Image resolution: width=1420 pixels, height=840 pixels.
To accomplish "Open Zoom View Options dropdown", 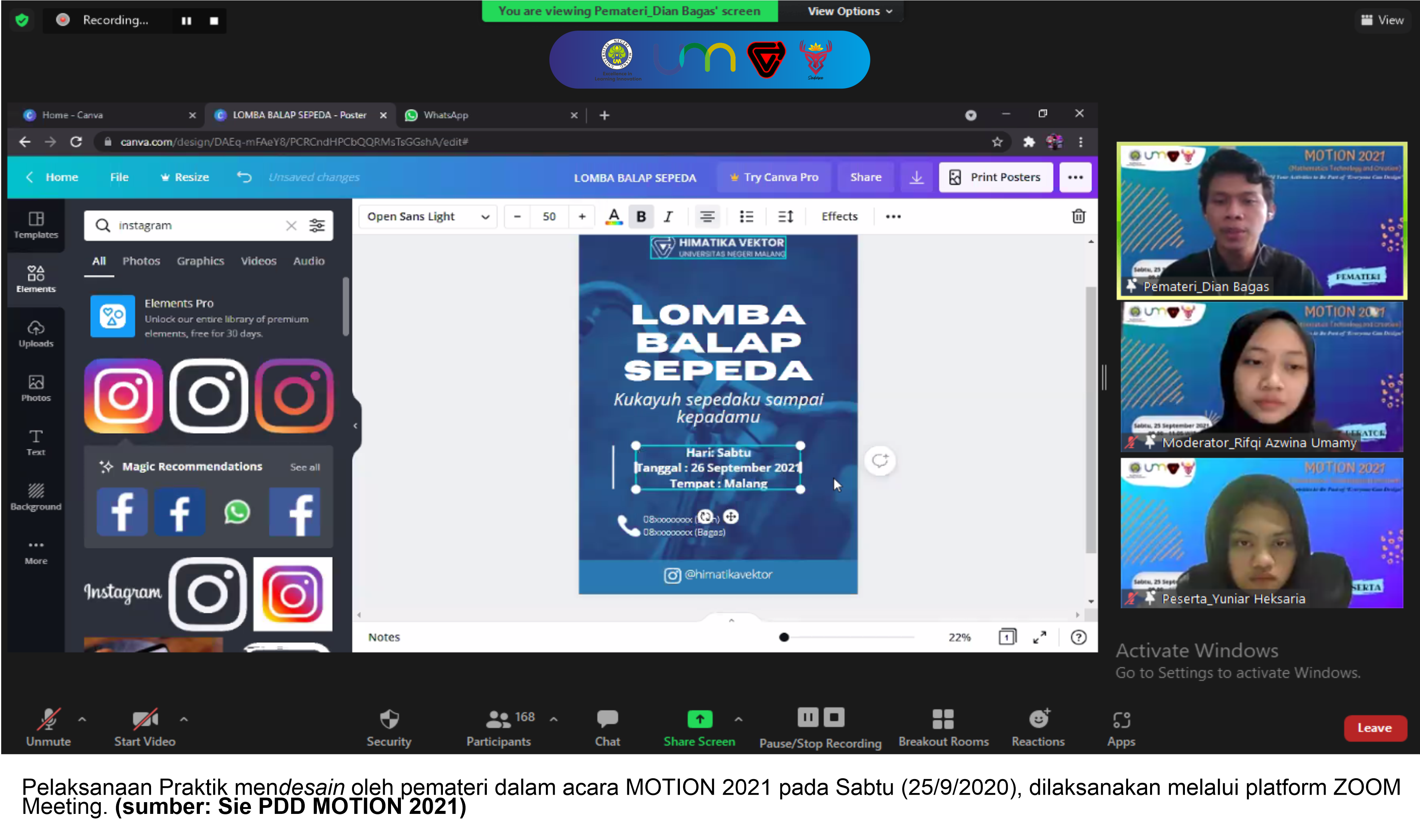I will (x=849, y=11).
